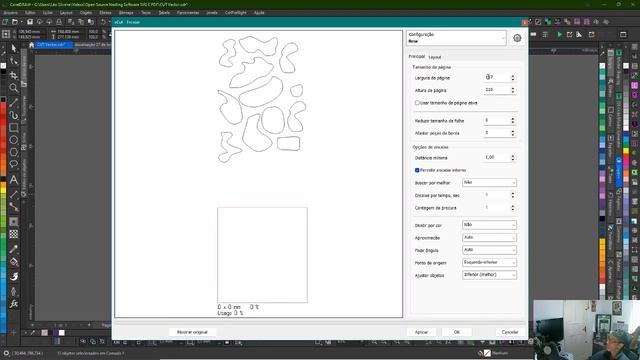Adjust Afastar peças da borda stepper arrows
The height and width of the screenshot is (360, 640).
[513, 133]
